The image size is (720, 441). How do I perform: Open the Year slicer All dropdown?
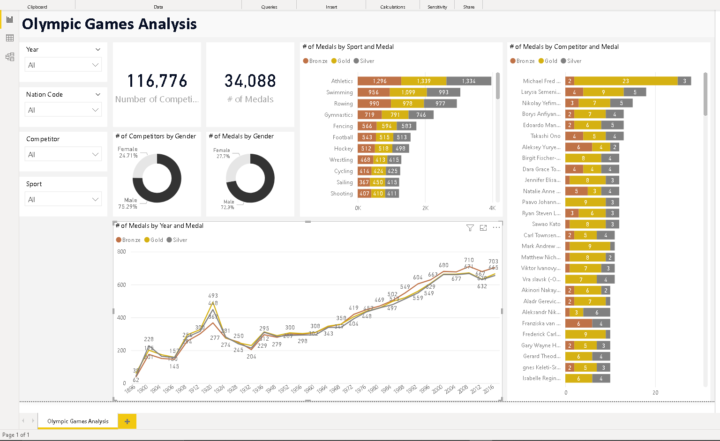(63, 65)
